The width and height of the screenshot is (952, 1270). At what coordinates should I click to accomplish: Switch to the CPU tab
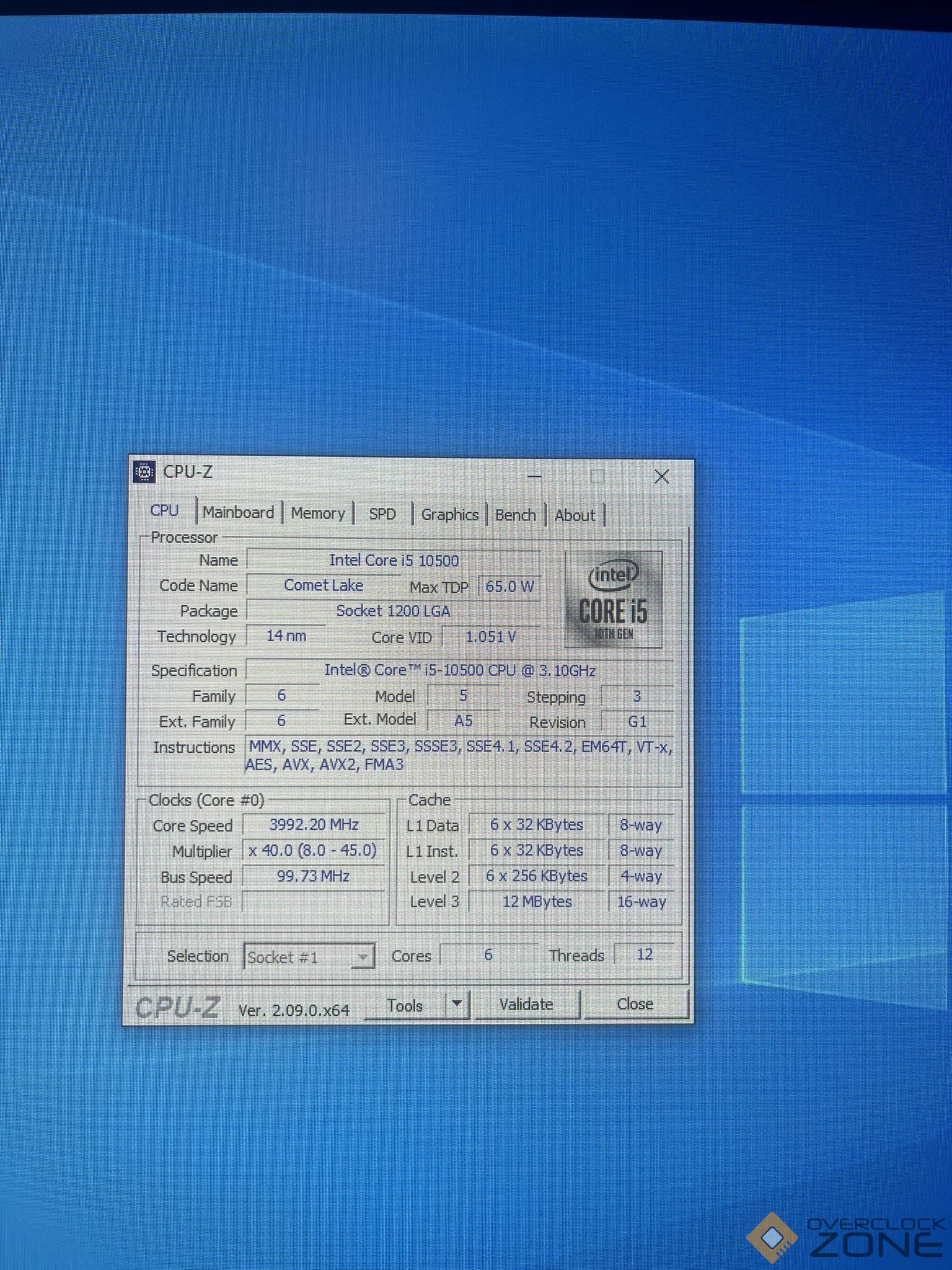pyautogui.click(x=164, y=510)
